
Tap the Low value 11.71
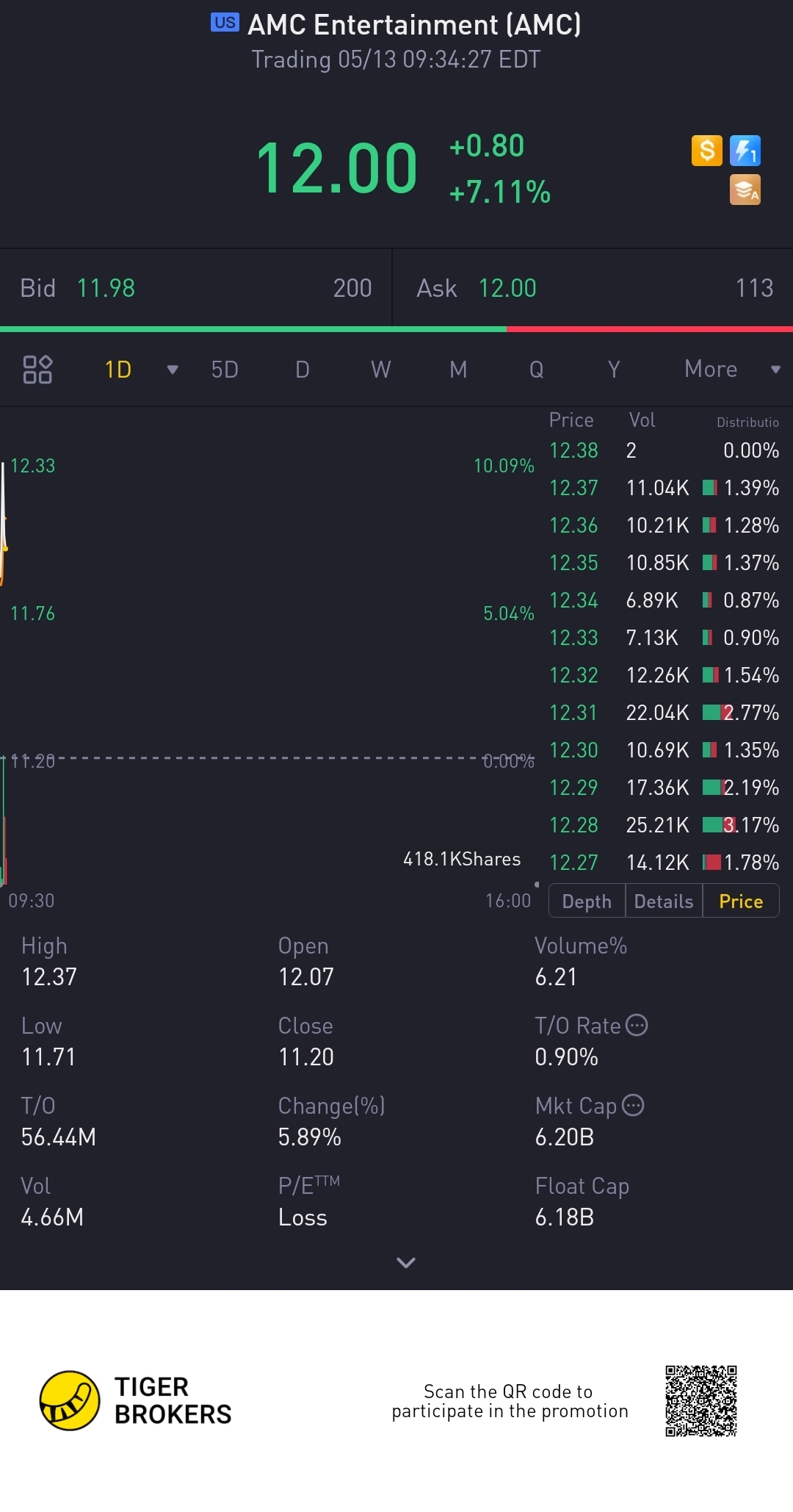tap(48, 1057)
